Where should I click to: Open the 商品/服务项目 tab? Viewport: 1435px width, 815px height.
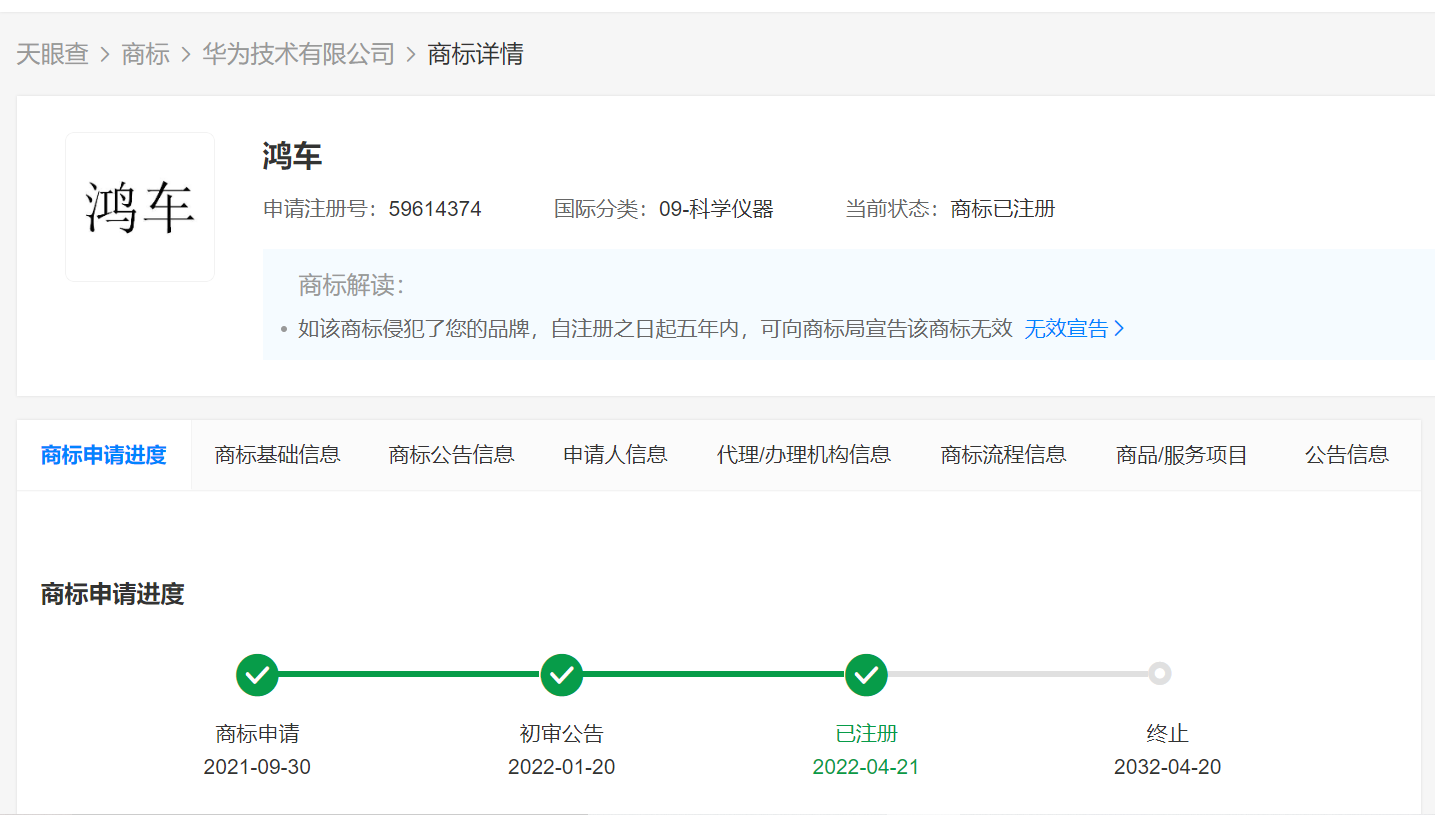(1182, 455)
